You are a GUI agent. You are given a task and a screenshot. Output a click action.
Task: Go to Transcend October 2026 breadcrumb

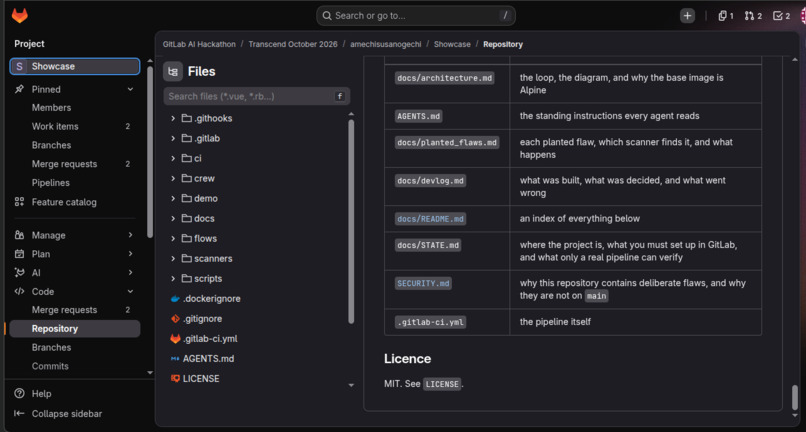[293, 44]
